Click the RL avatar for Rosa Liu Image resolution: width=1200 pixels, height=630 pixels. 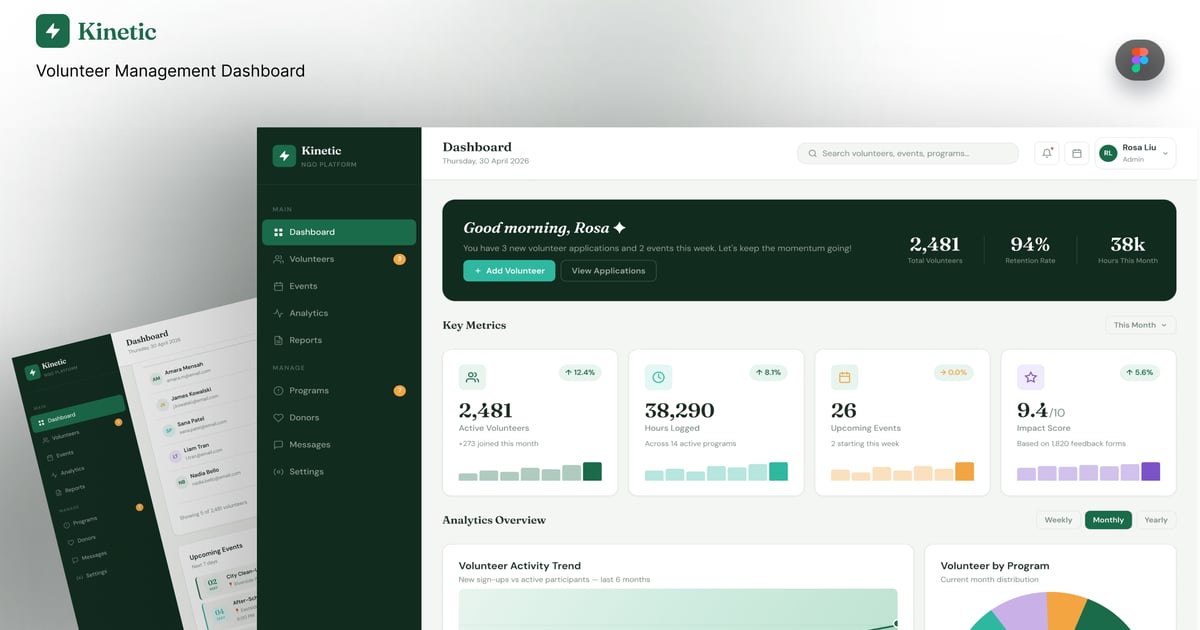(1108, 153)
